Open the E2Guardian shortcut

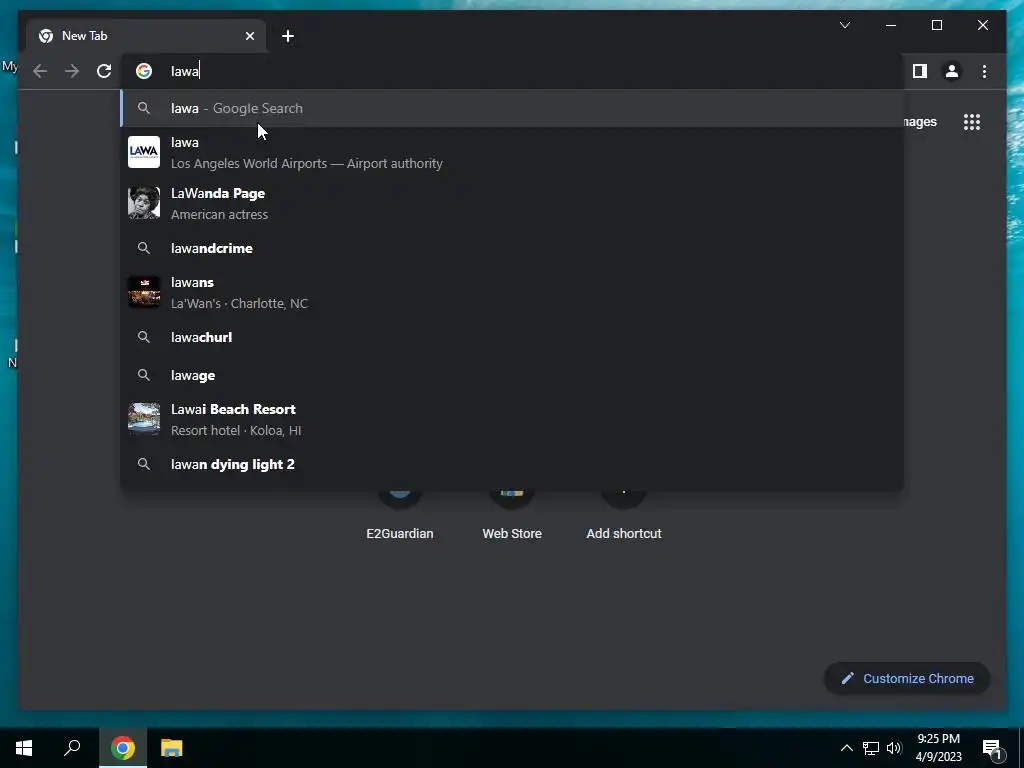[400, 516]
